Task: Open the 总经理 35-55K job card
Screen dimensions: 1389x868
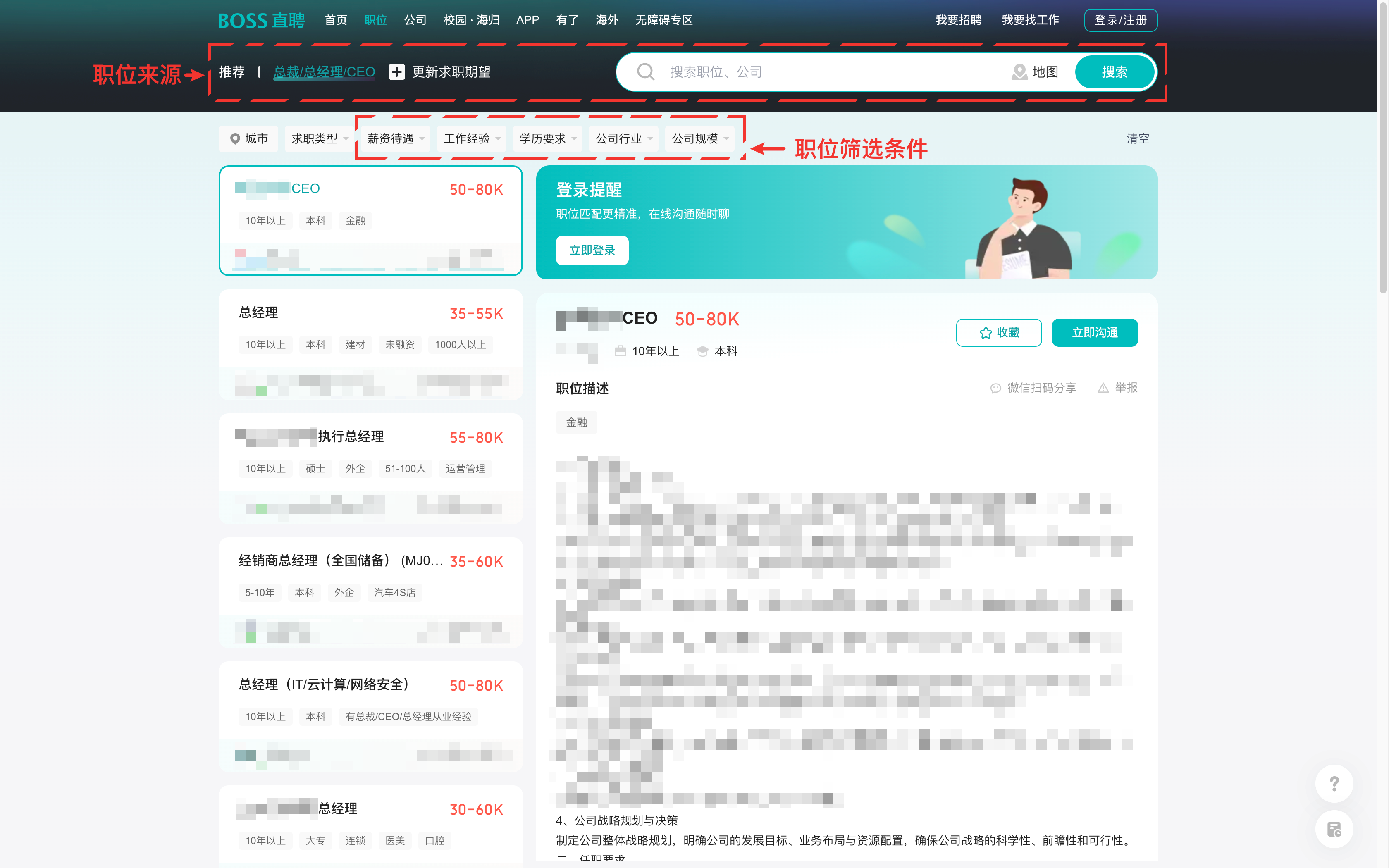Action: point(371,344)
